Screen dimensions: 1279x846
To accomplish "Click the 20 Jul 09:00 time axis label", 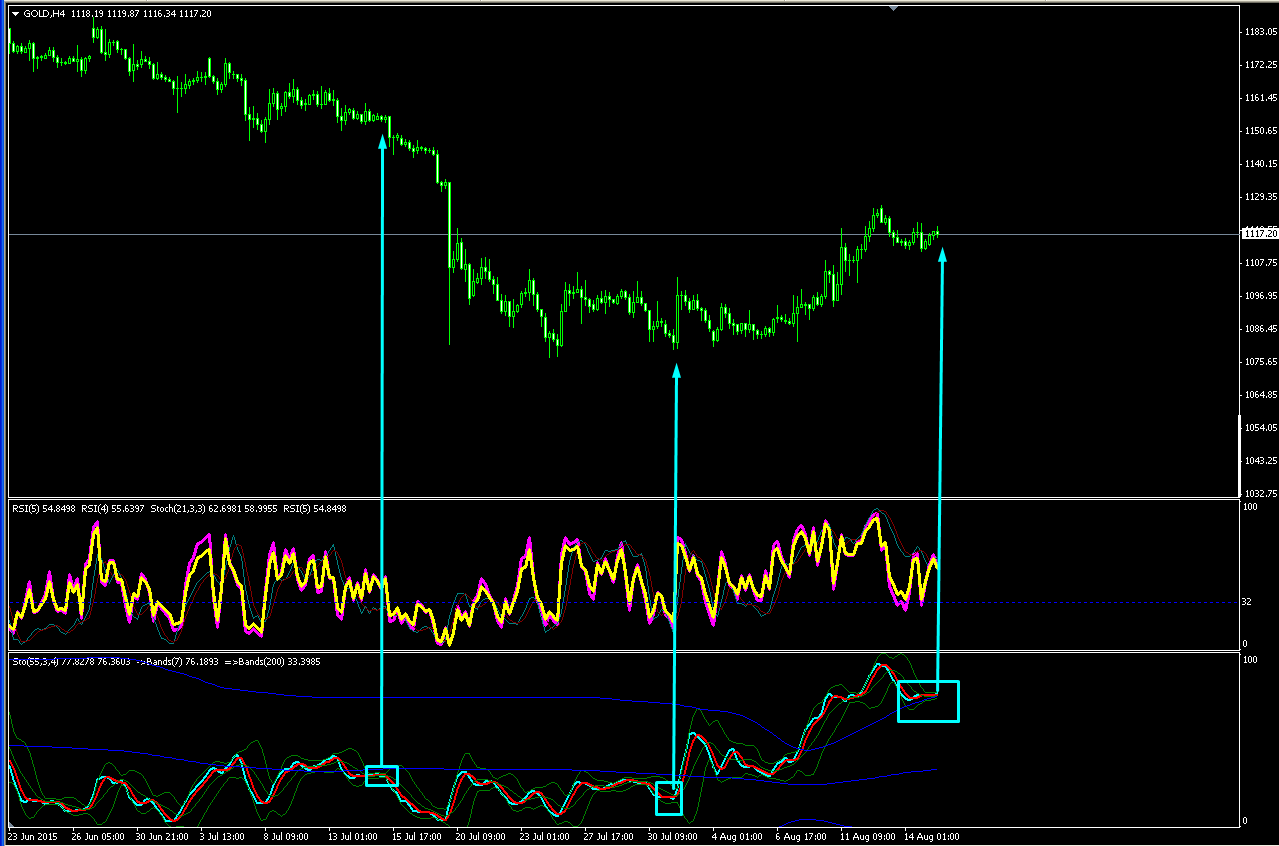I will tap(482, 835).
